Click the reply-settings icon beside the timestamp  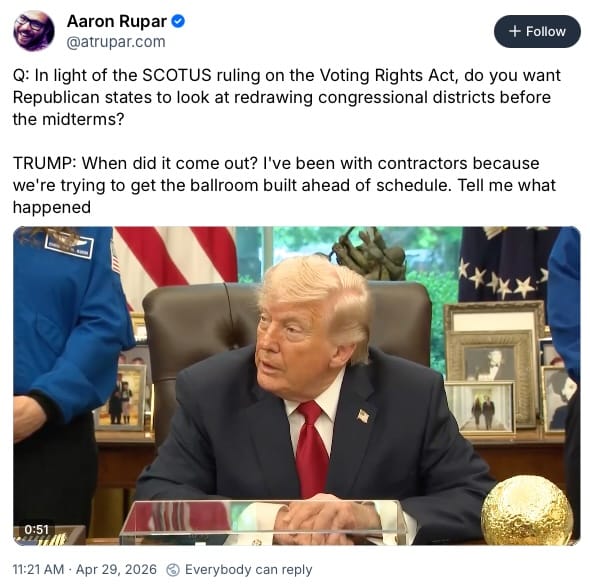(173, 570)
